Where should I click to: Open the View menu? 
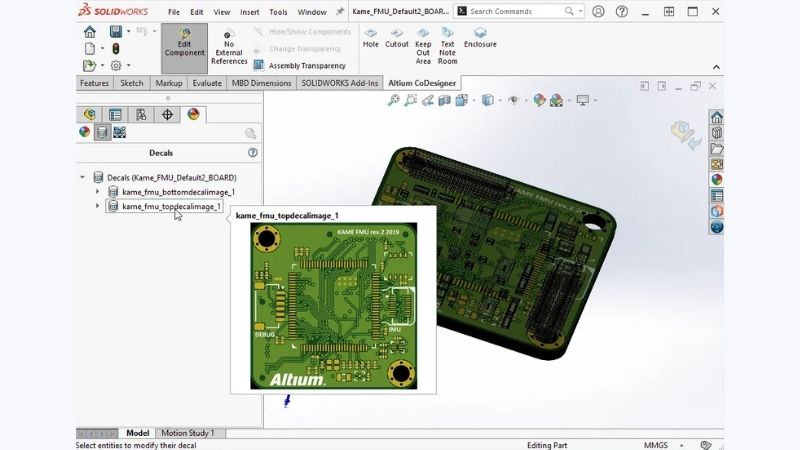pos(221,12)
